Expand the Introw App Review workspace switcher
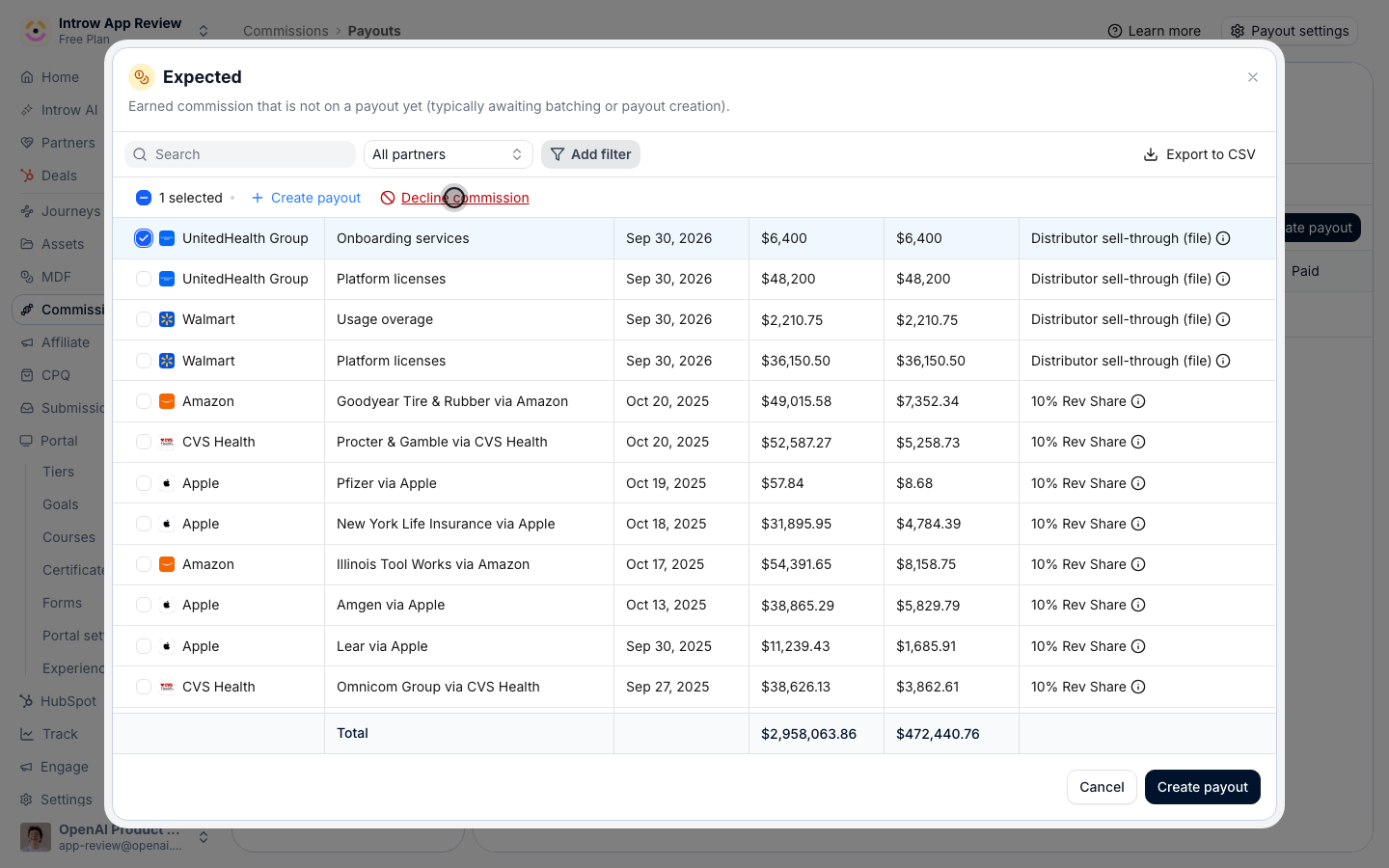This screenshot has width=1389, height=868. tap(204, 31)
